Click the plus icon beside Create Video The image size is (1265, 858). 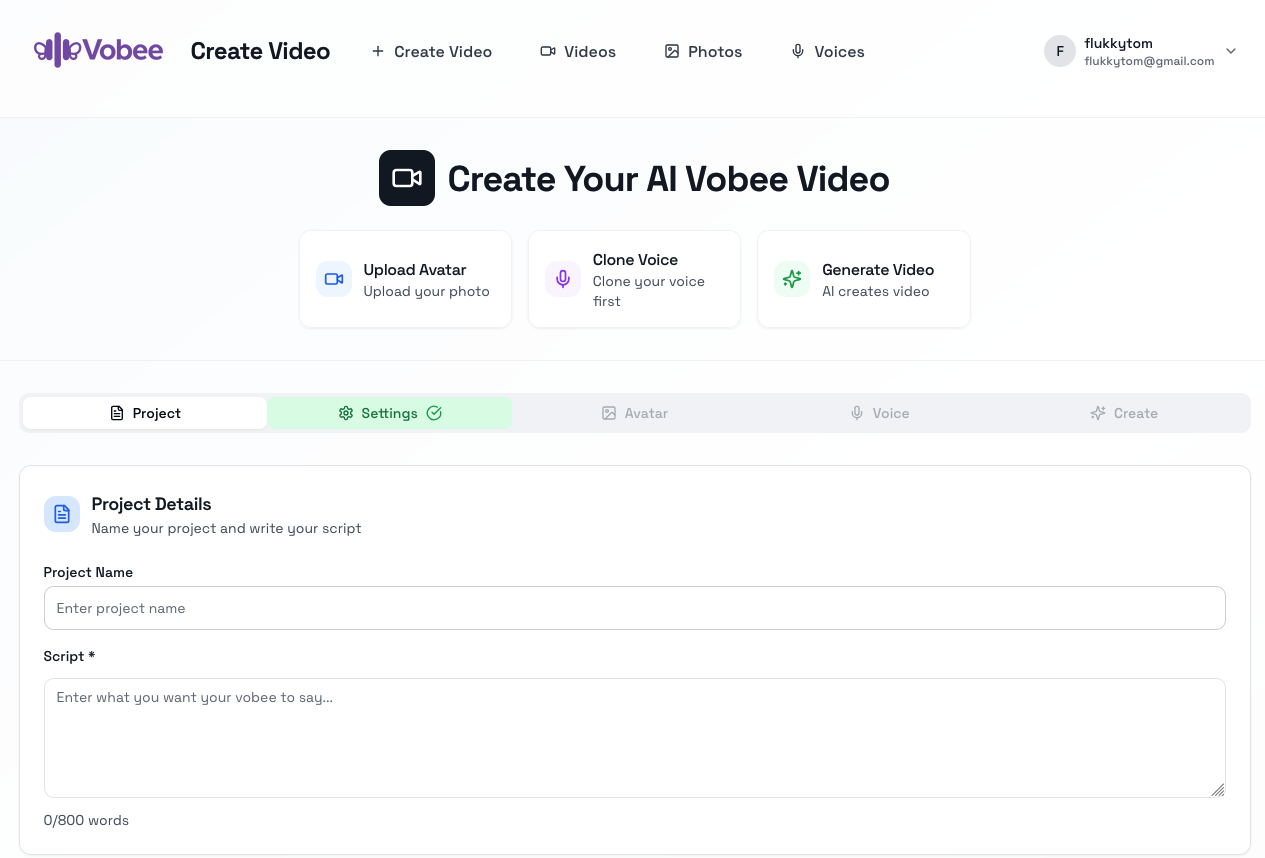pyautogui.click(x=378, y=51)
